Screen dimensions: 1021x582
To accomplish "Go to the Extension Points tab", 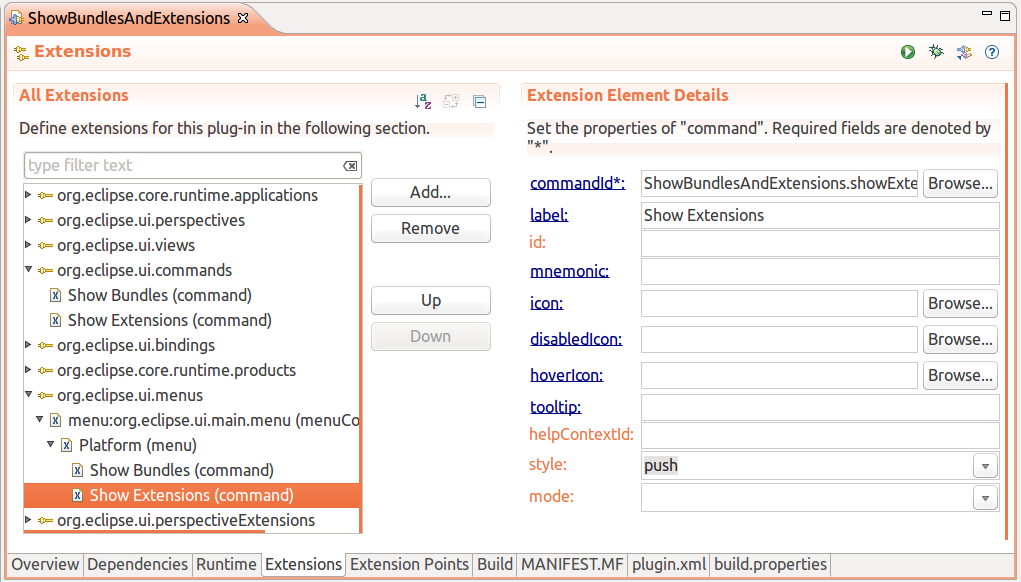I will coord(410,564).
